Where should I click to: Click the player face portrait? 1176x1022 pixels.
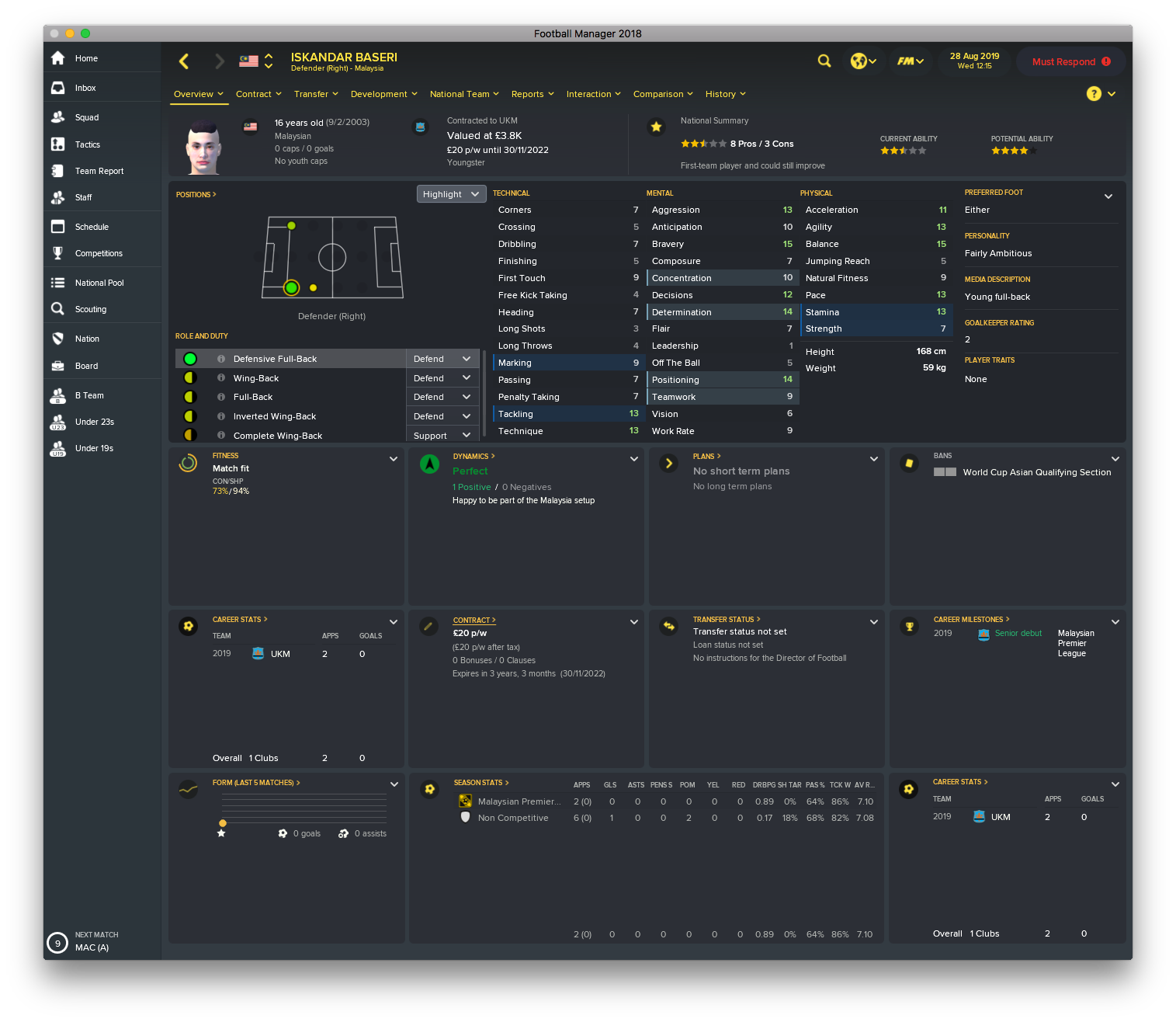point(204,147)
